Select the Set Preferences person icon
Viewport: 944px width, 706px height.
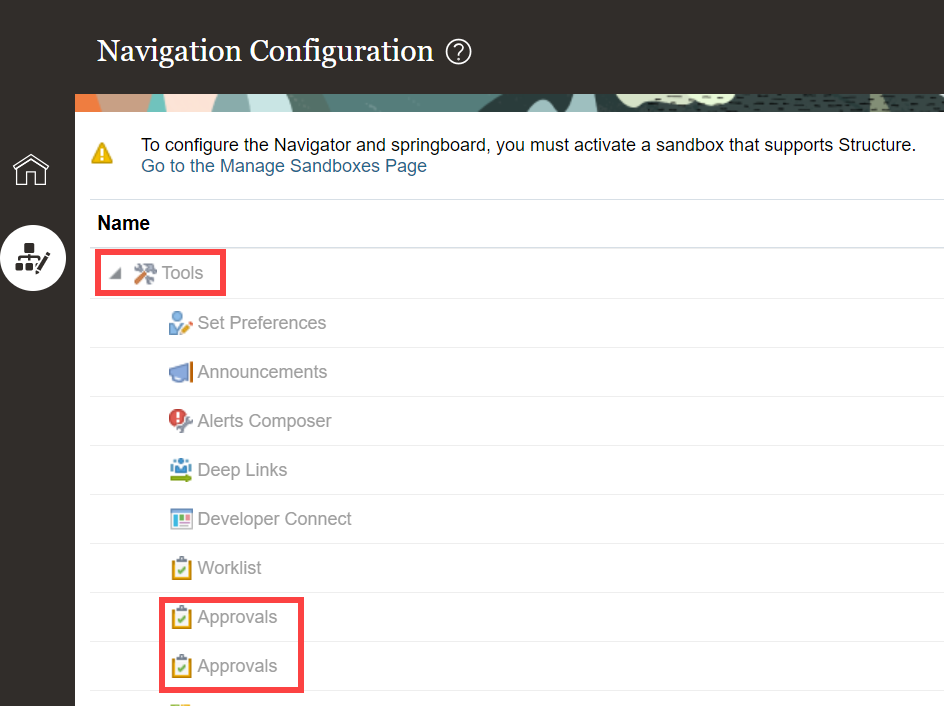pyautogui.click(x=180, y=322)
